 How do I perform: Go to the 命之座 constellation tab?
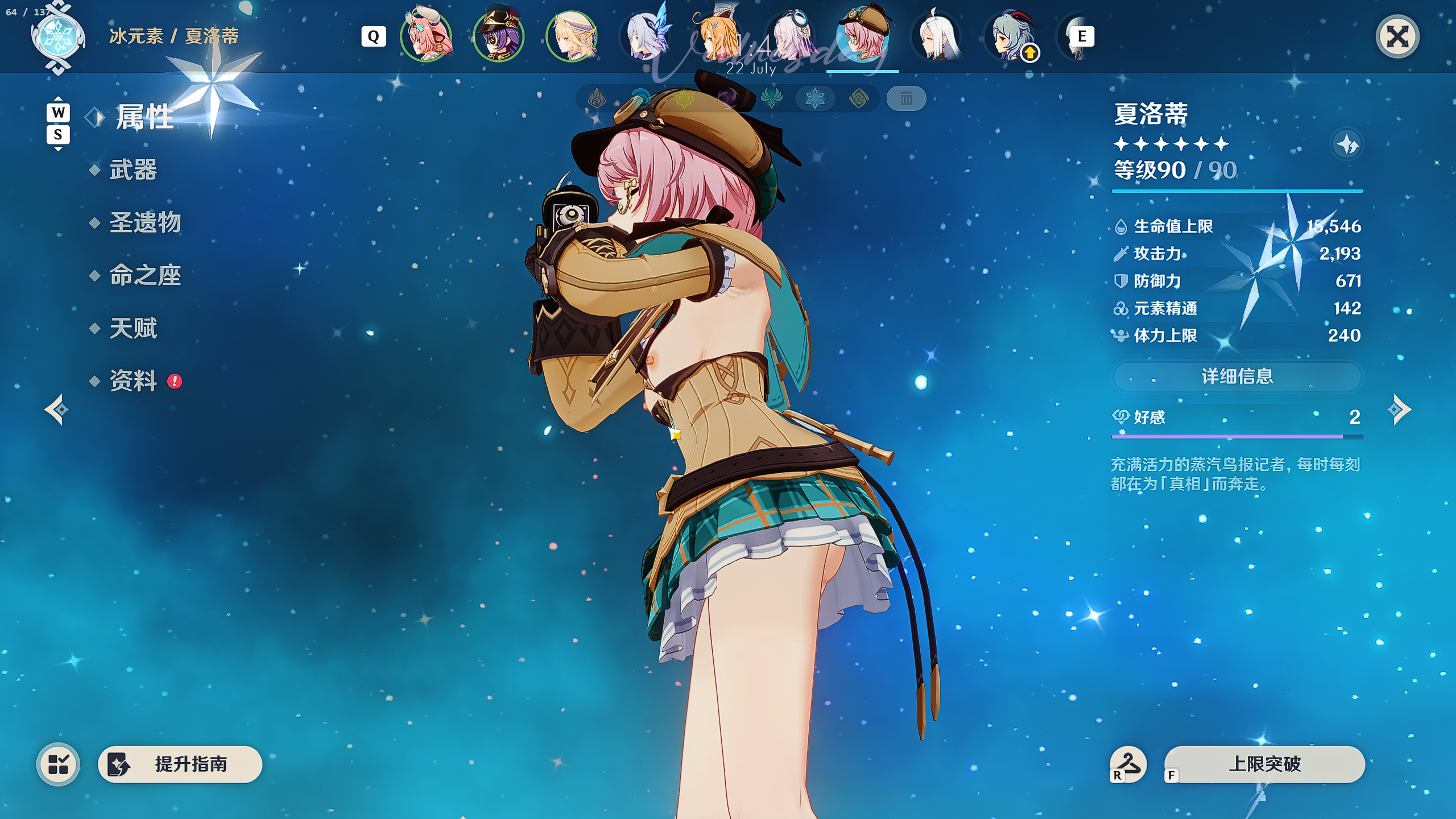coord(144,275)
